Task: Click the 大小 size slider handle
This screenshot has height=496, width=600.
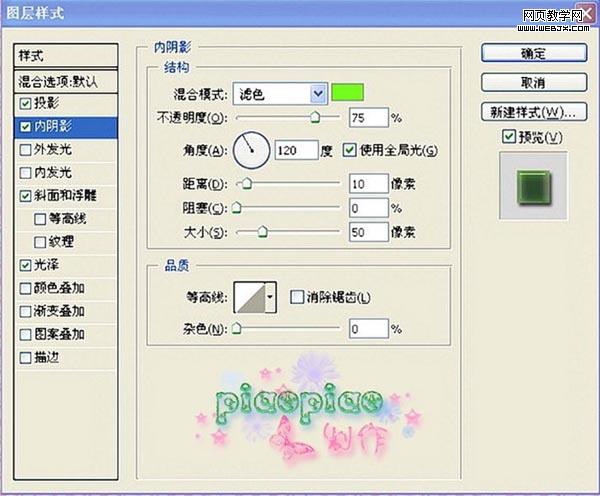Action: click(262, 231)
